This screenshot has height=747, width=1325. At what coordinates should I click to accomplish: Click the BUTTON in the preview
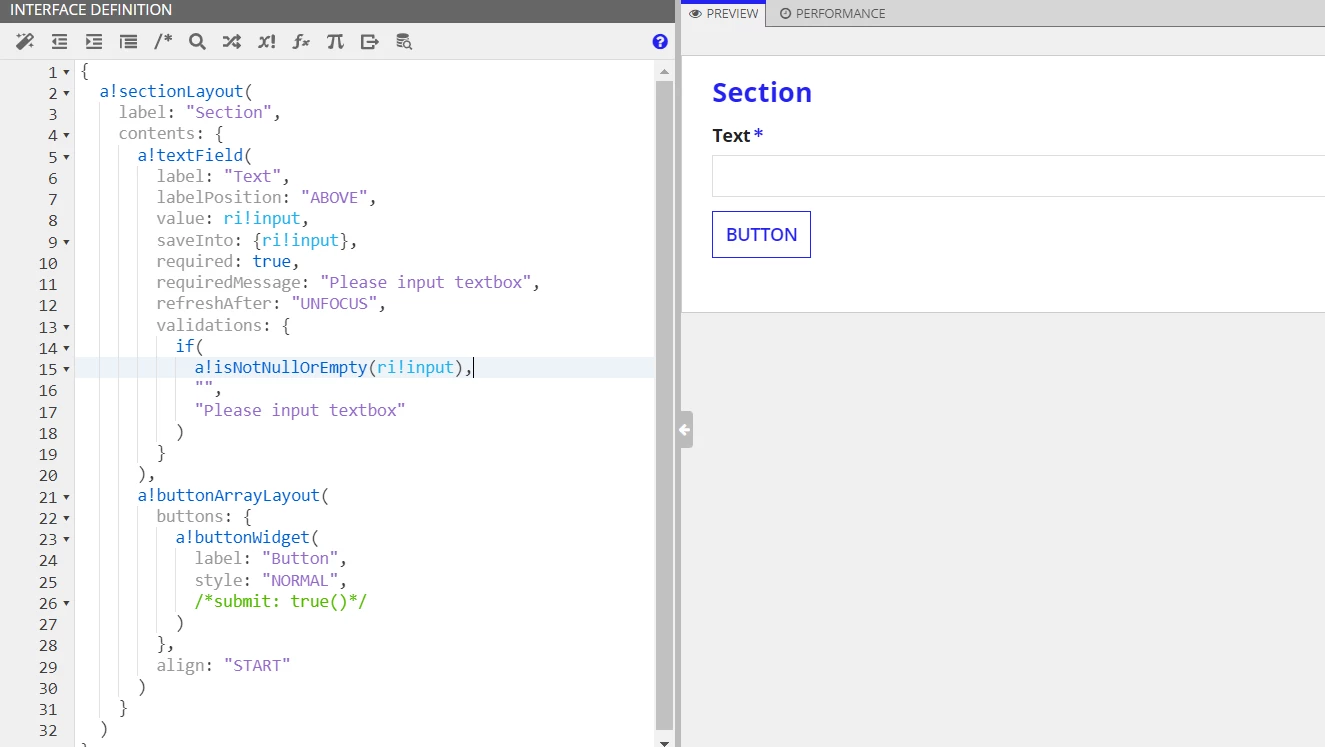[x=761, y=234]
